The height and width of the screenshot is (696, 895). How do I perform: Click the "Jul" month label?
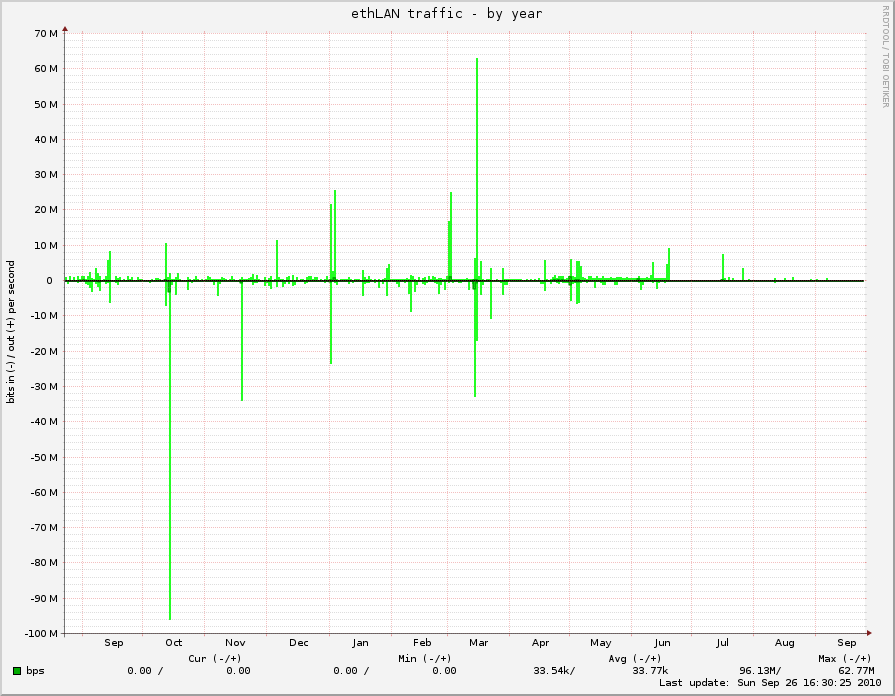click(723, 643)
